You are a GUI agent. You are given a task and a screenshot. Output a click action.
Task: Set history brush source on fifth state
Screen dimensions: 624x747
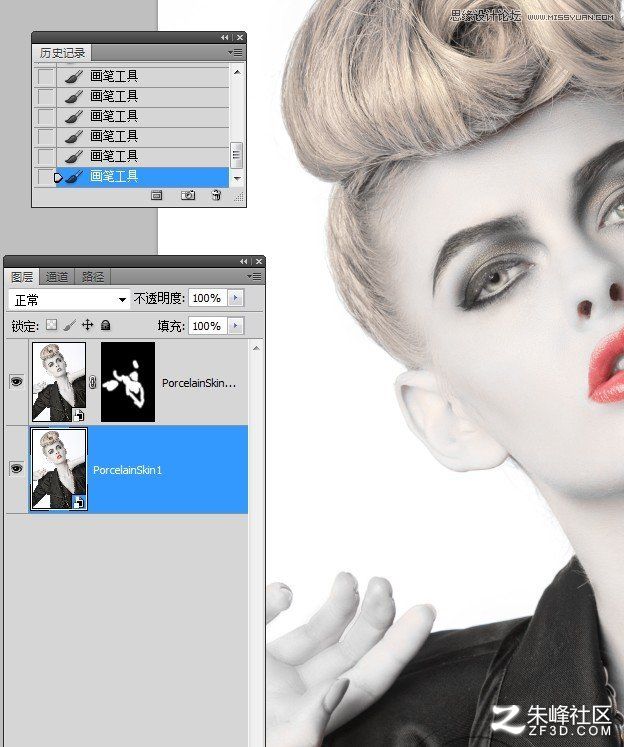pyautogui.click(x=46, y=156)
